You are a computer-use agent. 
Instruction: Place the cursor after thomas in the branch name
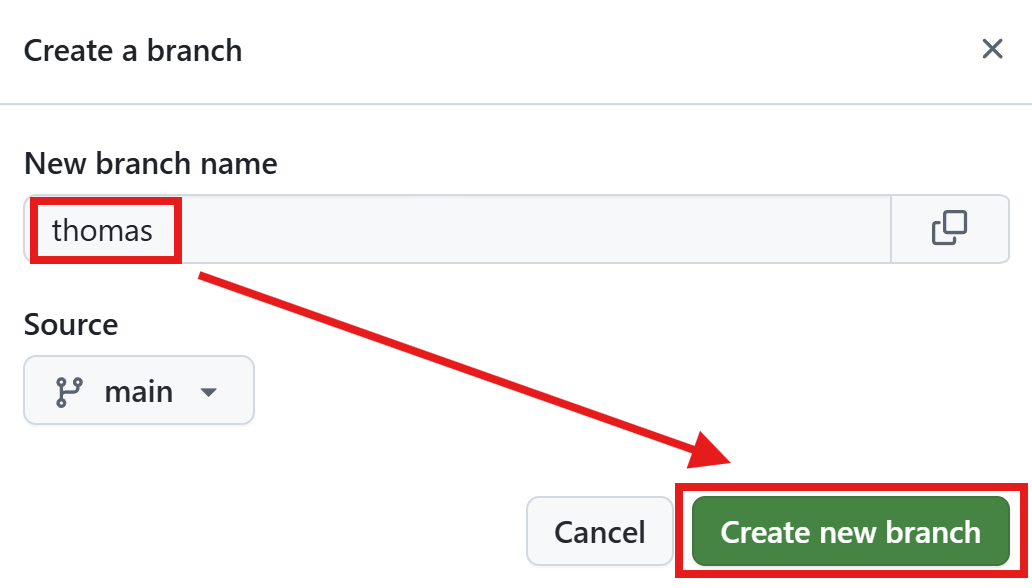pyautogui.click(x=156, y=231)
